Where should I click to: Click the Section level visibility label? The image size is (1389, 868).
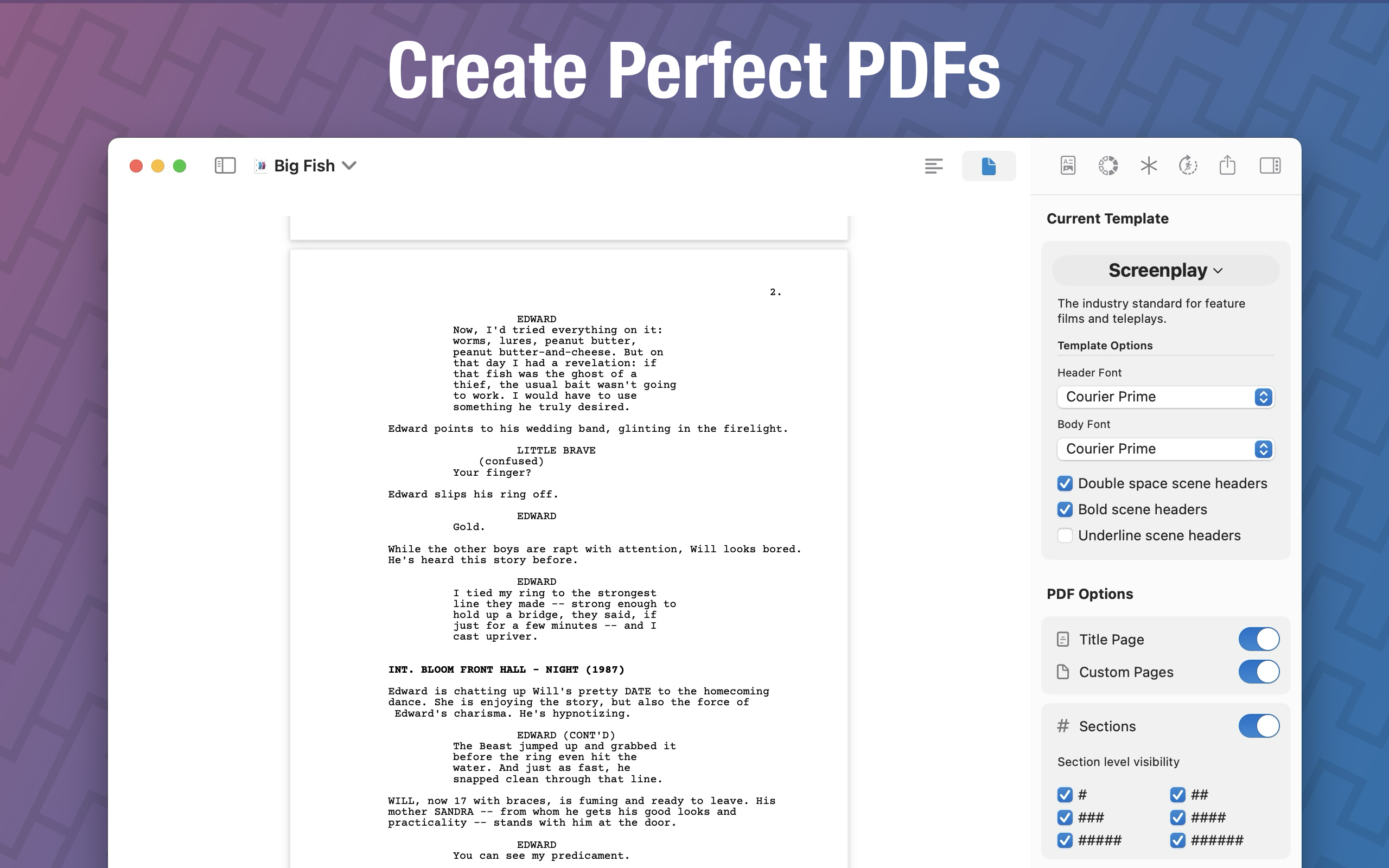click(x=1118, y=762)
